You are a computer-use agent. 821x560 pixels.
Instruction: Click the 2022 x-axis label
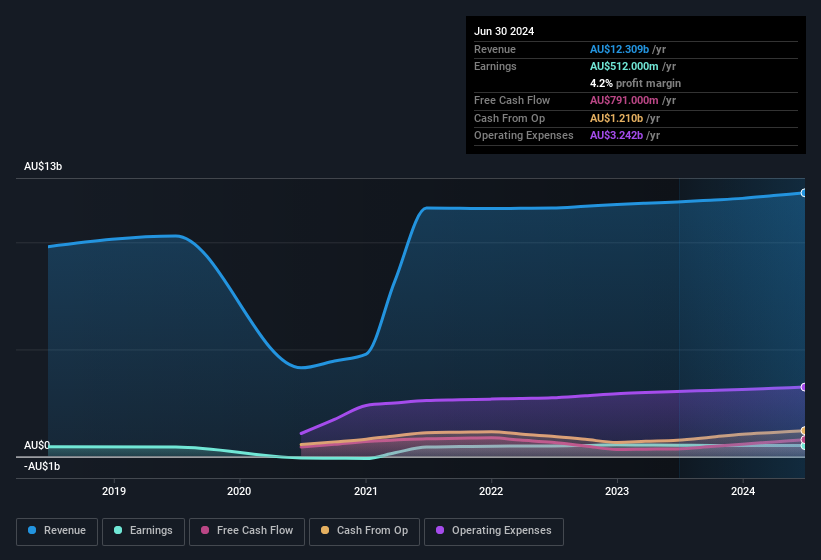(x=491, y=491)
